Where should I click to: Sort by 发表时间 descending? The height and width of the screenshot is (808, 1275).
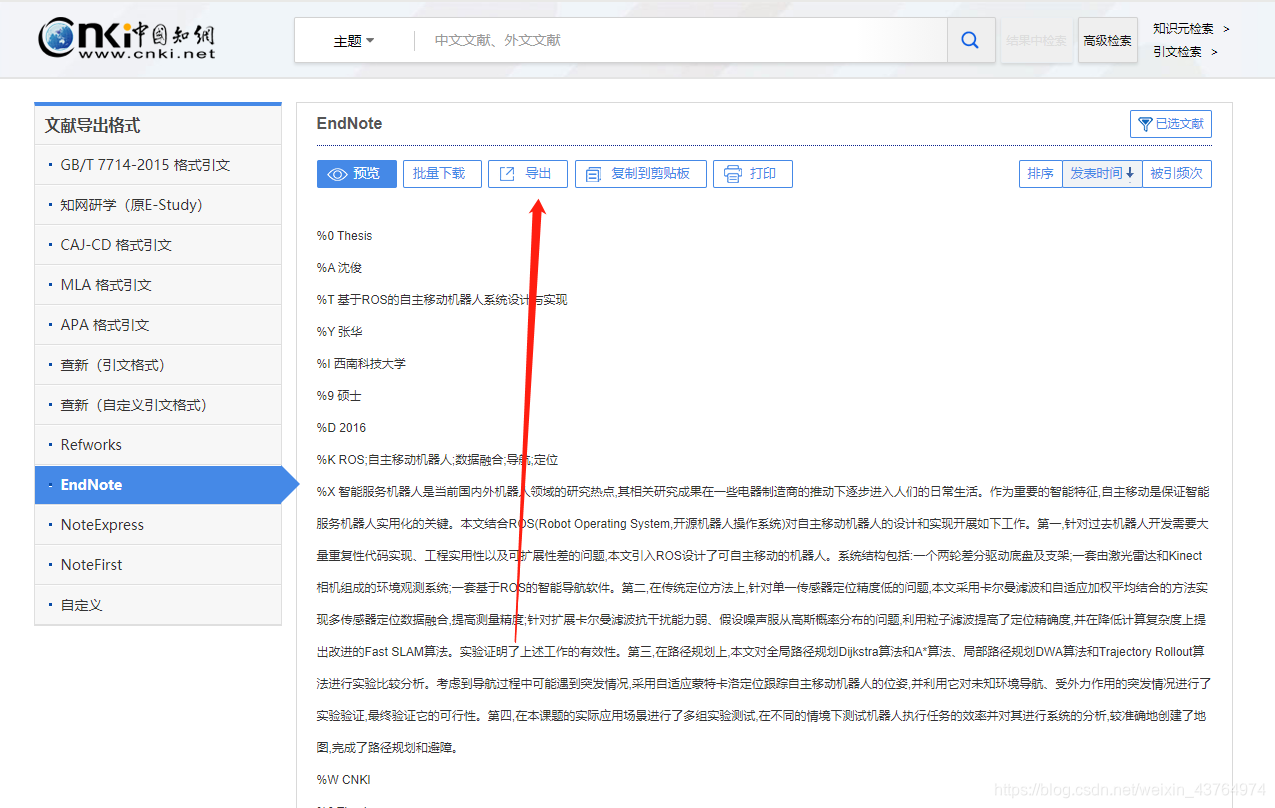click(x=1102, y=174)
